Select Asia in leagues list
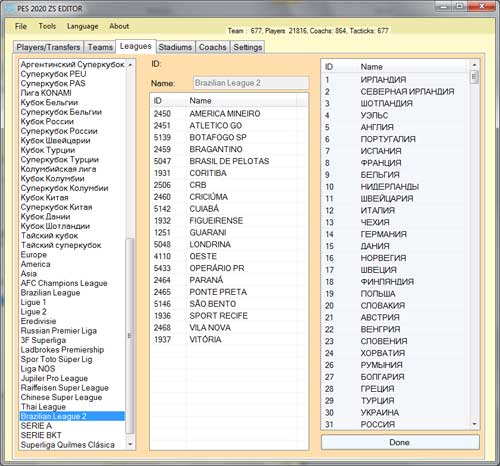 [72, 273]
